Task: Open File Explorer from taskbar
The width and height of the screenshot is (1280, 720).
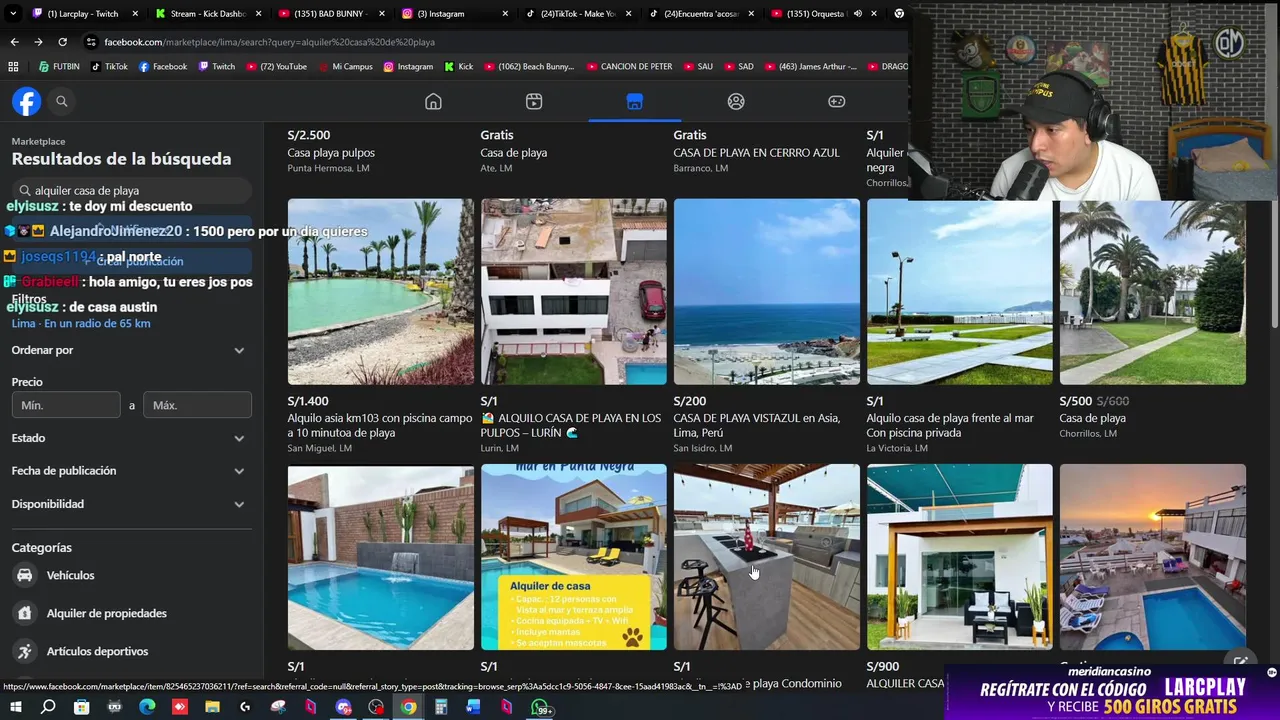Action: tap(212, 707)
